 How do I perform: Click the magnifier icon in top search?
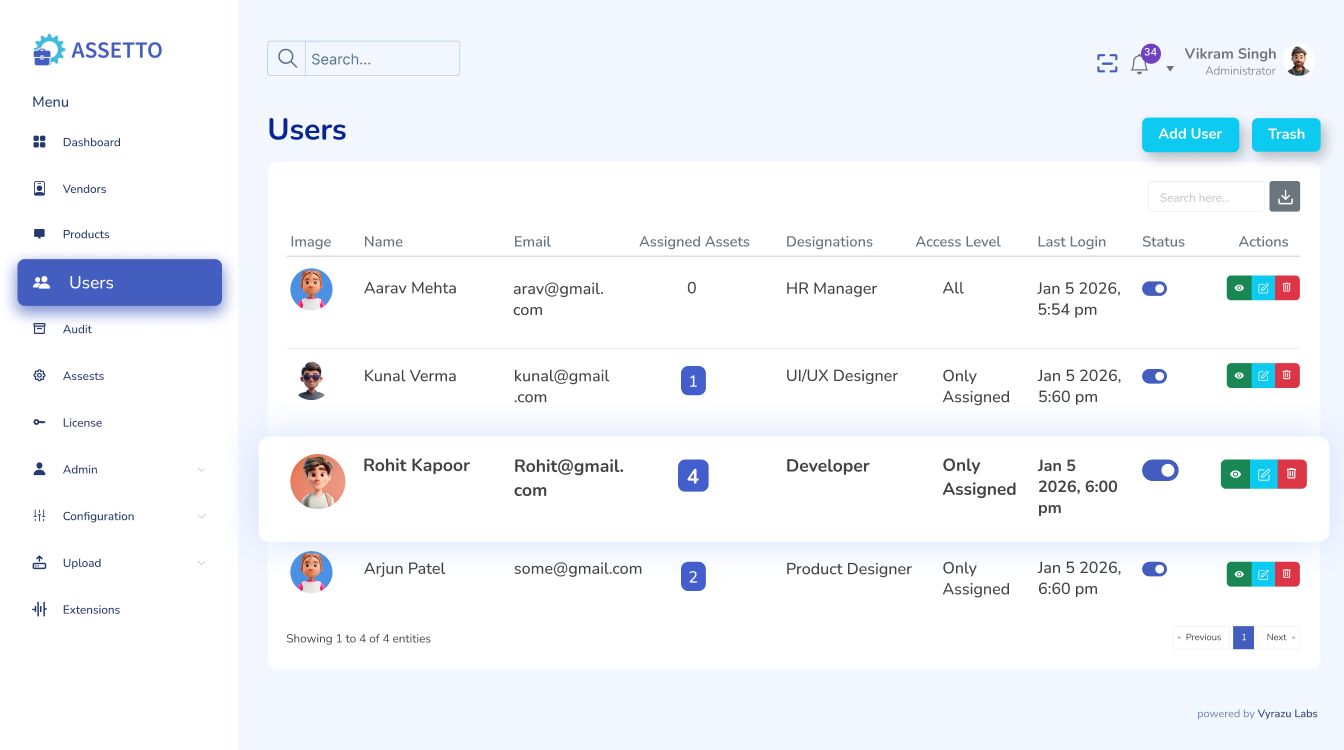(287, 59)
